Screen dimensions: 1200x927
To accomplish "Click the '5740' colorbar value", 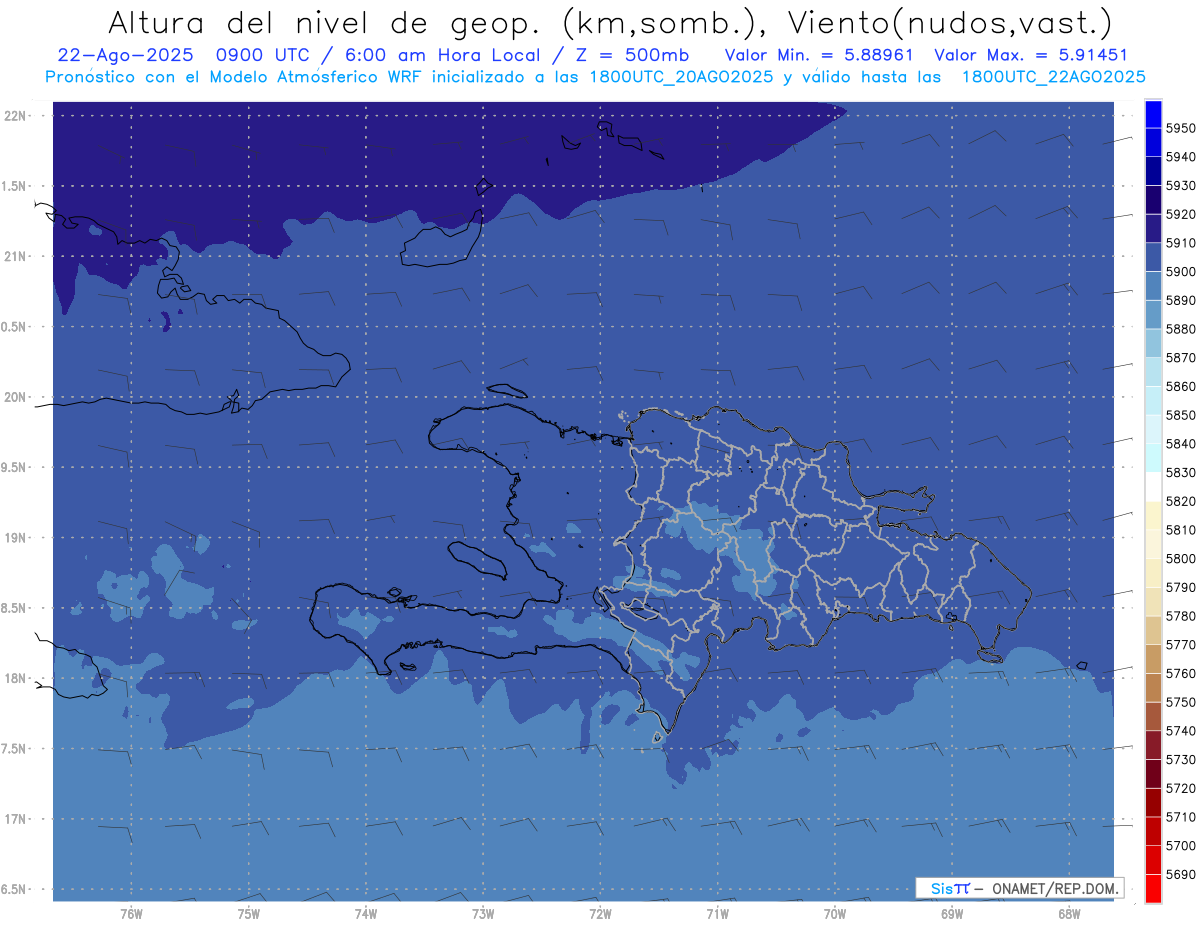I will tap(1181, 731).
